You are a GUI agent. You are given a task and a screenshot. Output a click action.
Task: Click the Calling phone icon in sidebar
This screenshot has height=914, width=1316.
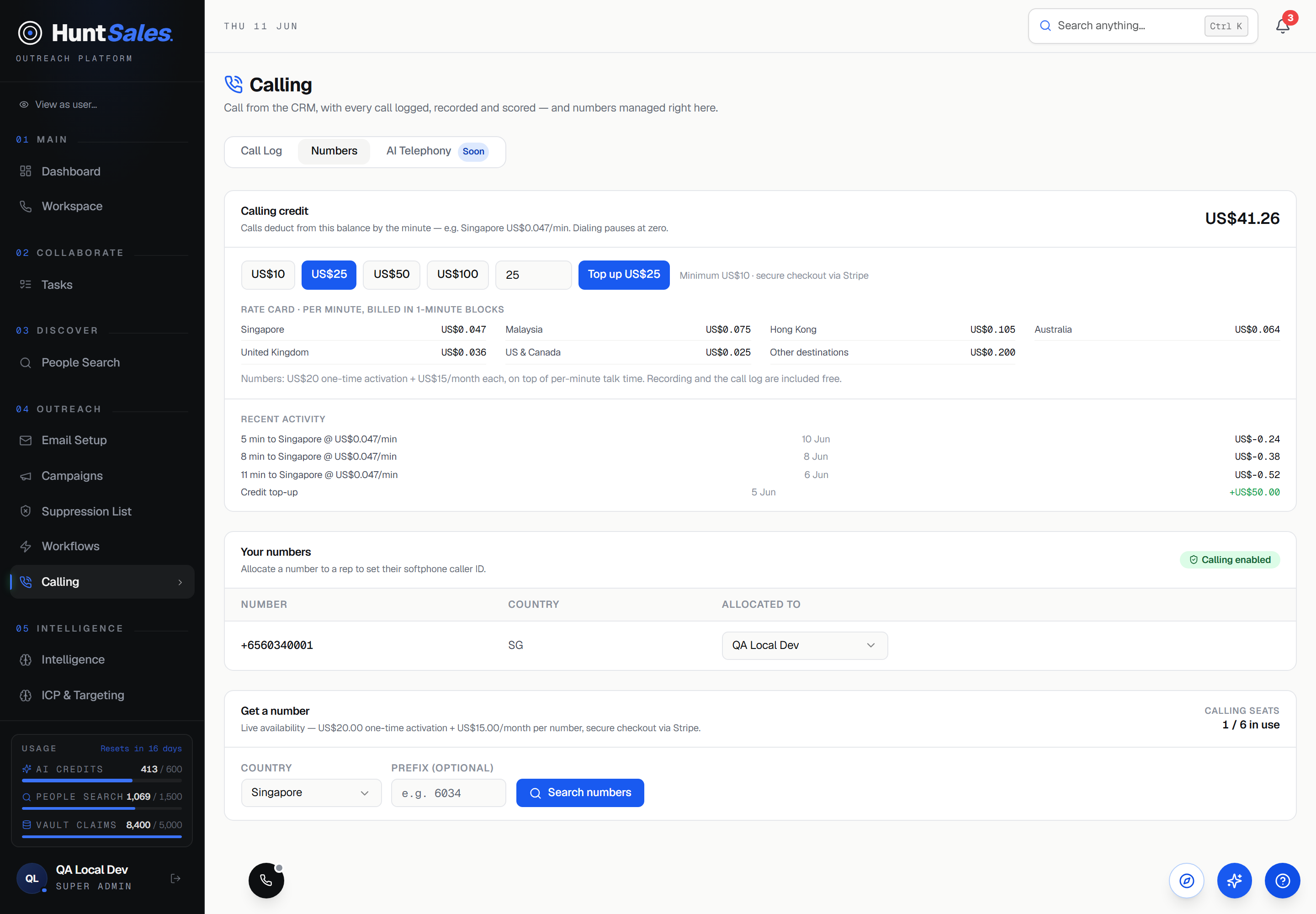25,582
